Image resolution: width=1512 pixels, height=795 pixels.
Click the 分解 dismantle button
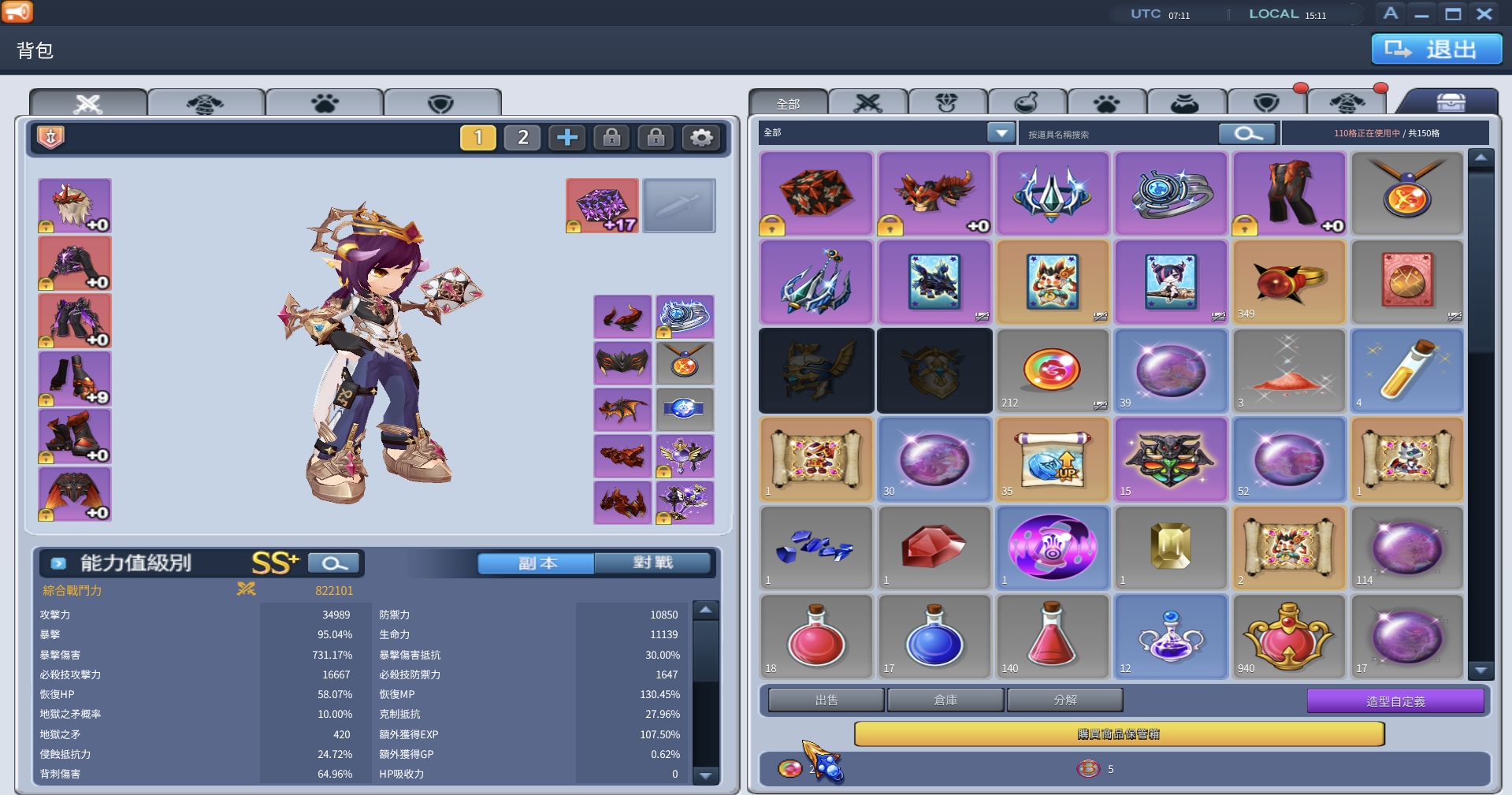(1065, 700)
